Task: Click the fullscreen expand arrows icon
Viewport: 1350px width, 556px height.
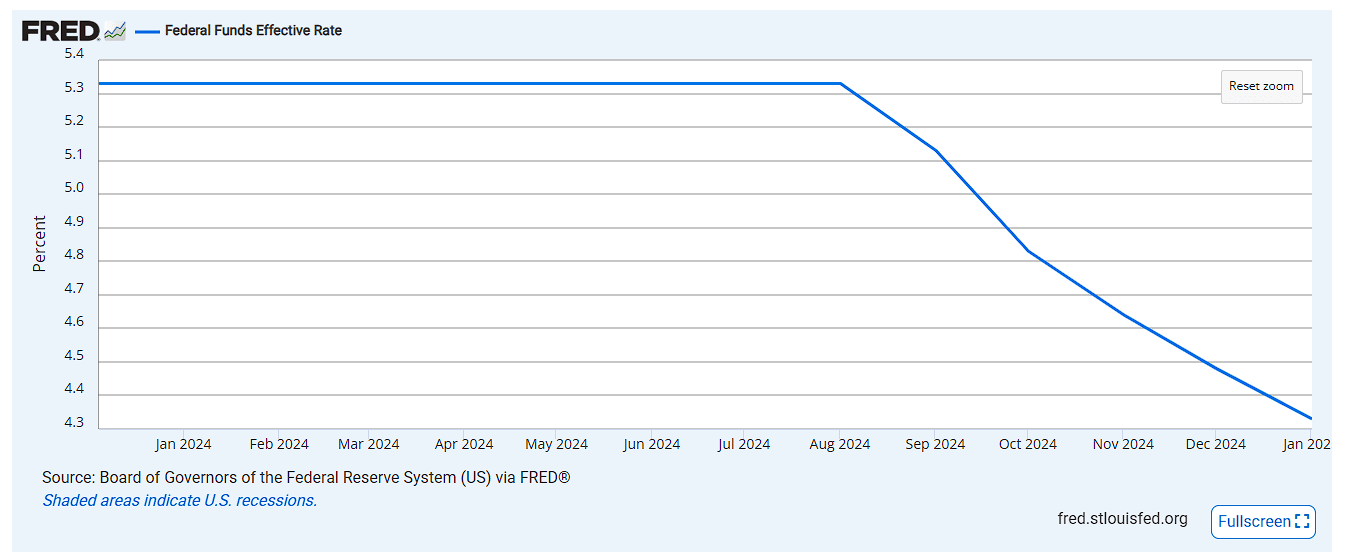Action: point(1301,521)
